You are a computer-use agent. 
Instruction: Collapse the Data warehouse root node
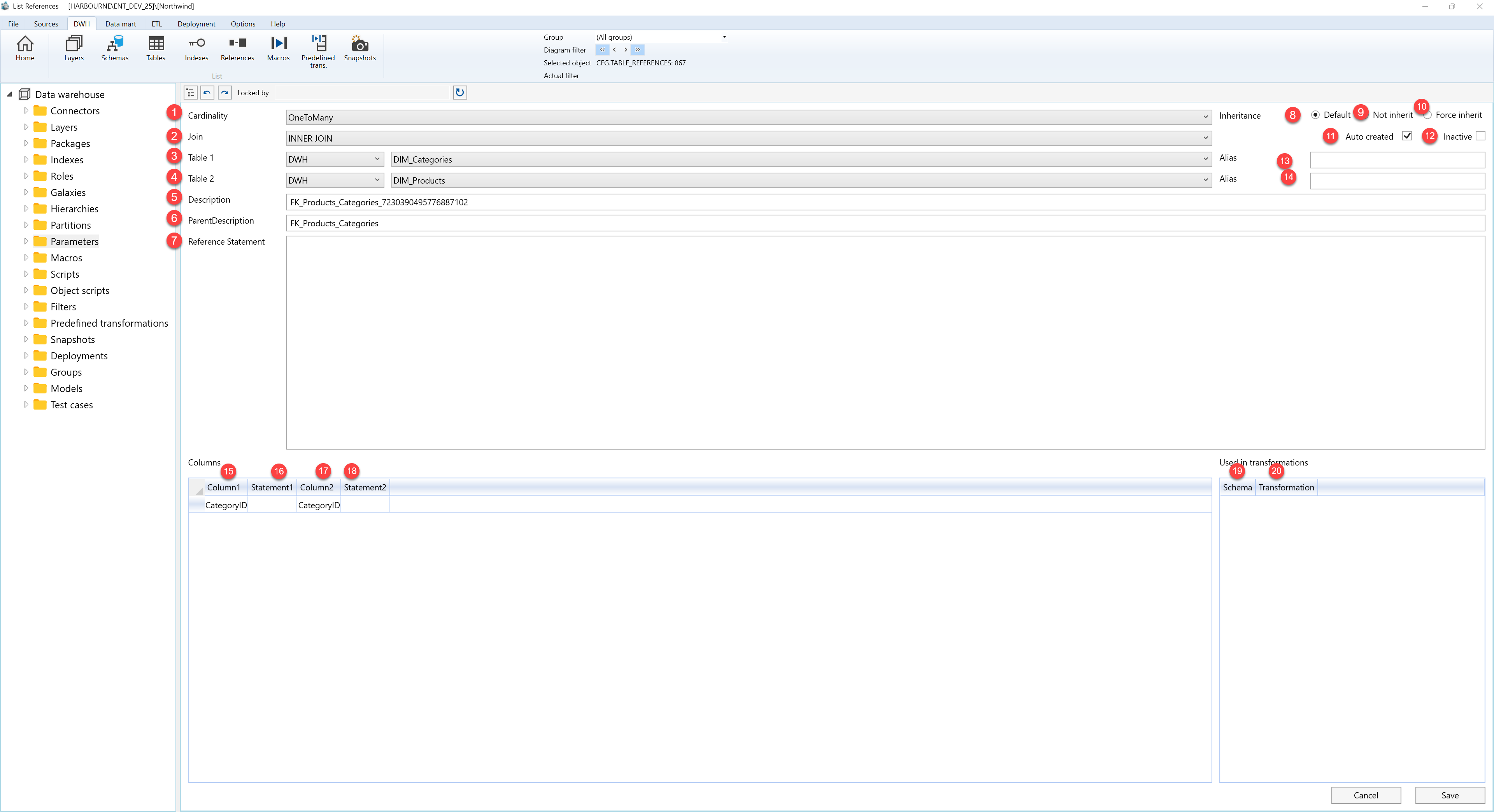pyautogui.click(x=9, y=94)
